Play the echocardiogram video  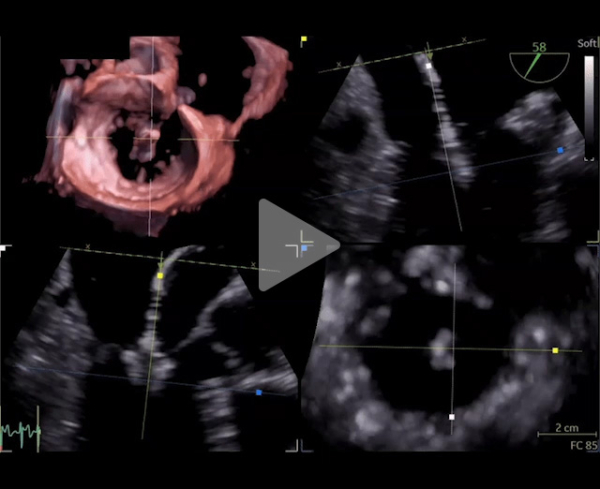pyautogui.click(x=299, y=245)
